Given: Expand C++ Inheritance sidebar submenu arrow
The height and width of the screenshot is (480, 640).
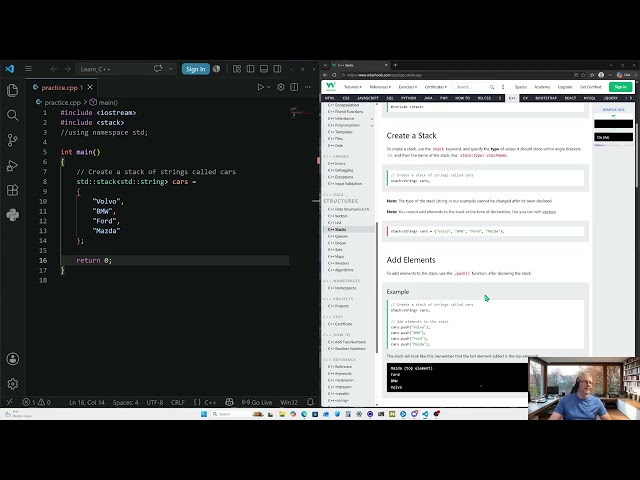Looking at the screenshot, I should pos(372,119).
